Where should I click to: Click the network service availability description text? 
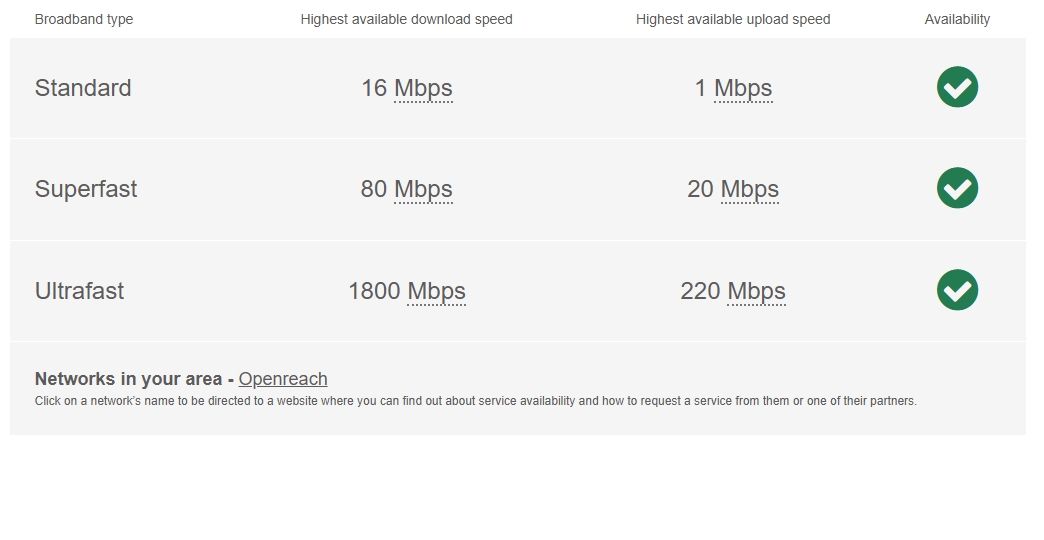[x=475, y=402]
